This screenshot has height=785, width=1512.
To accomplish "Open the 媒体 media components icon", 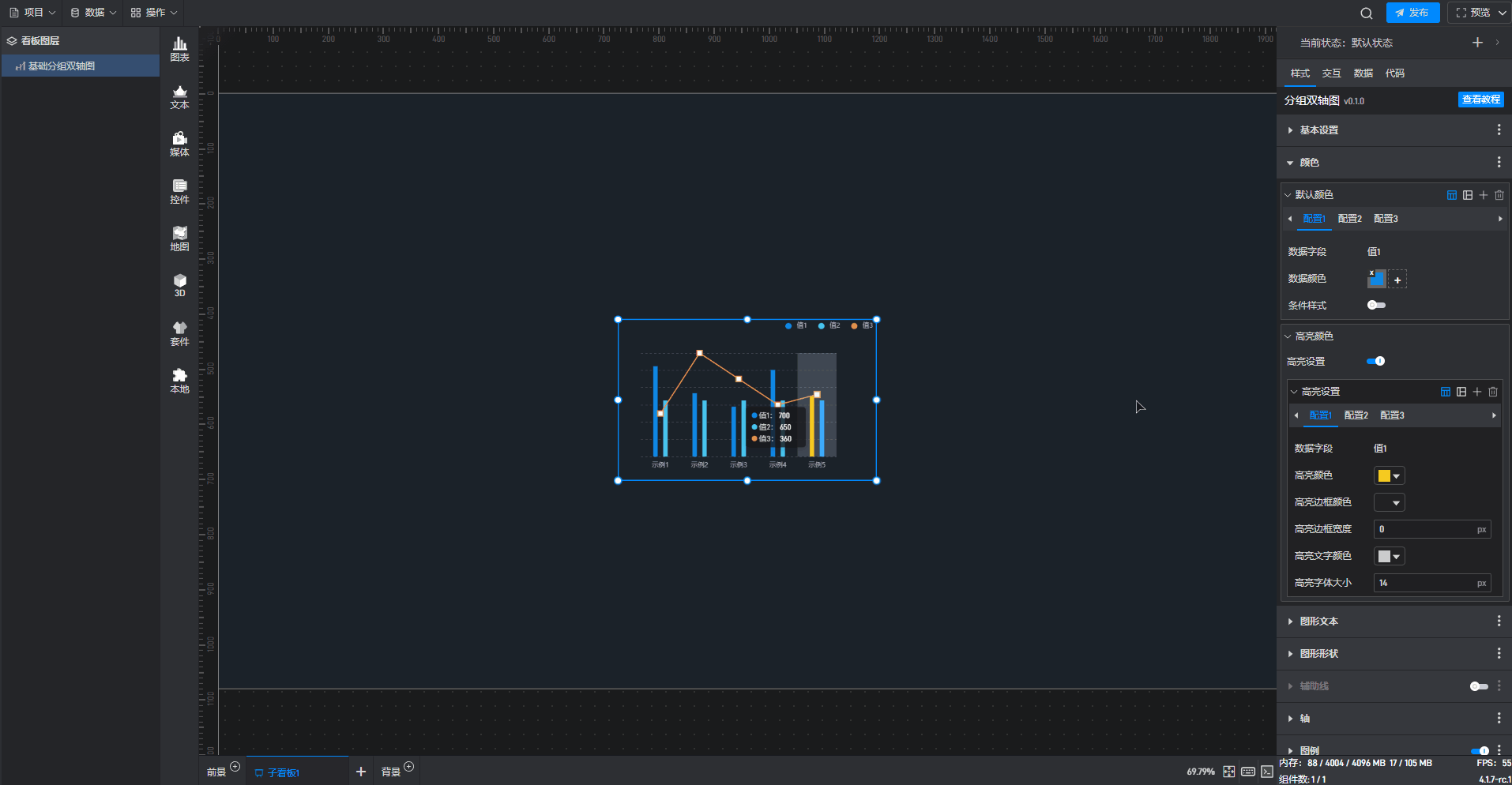I will pos(179,144).
